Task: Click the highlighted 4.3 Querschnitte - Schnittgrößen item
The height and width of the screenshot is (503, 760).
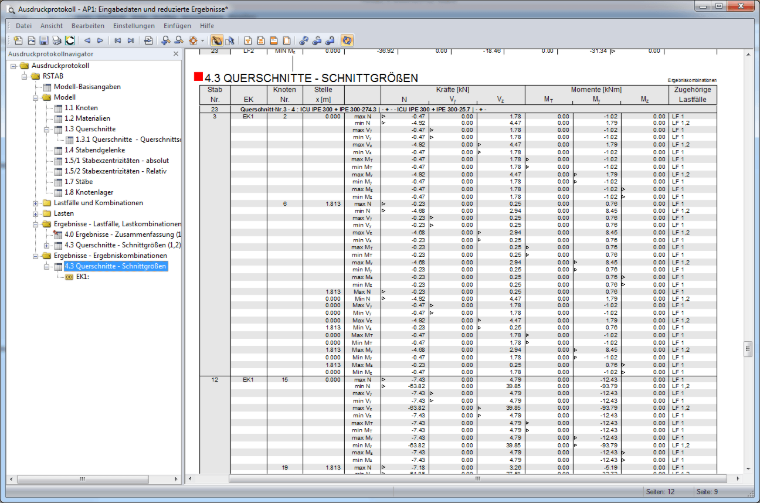Action: (116, 267)
